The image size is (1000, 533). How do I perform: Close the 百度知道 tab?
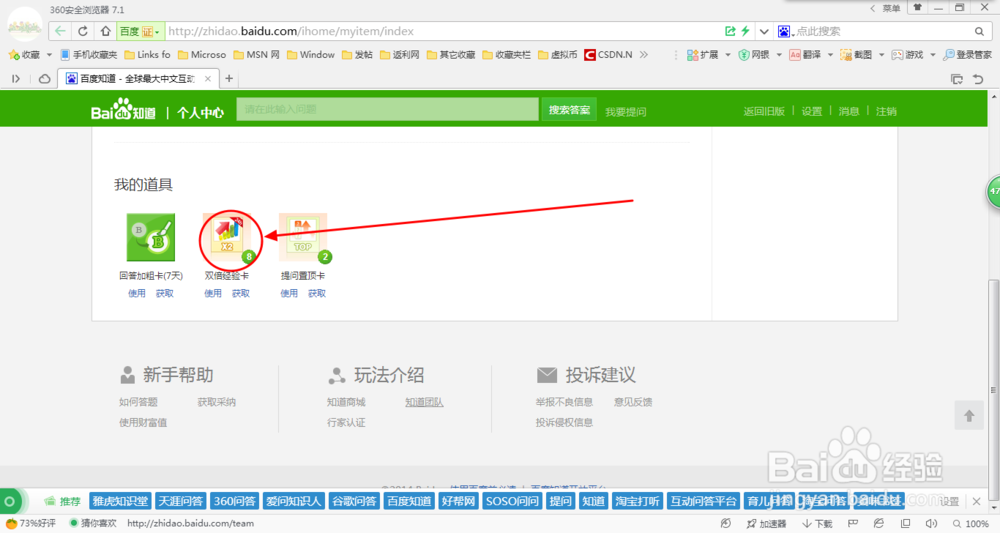point(208,78)
